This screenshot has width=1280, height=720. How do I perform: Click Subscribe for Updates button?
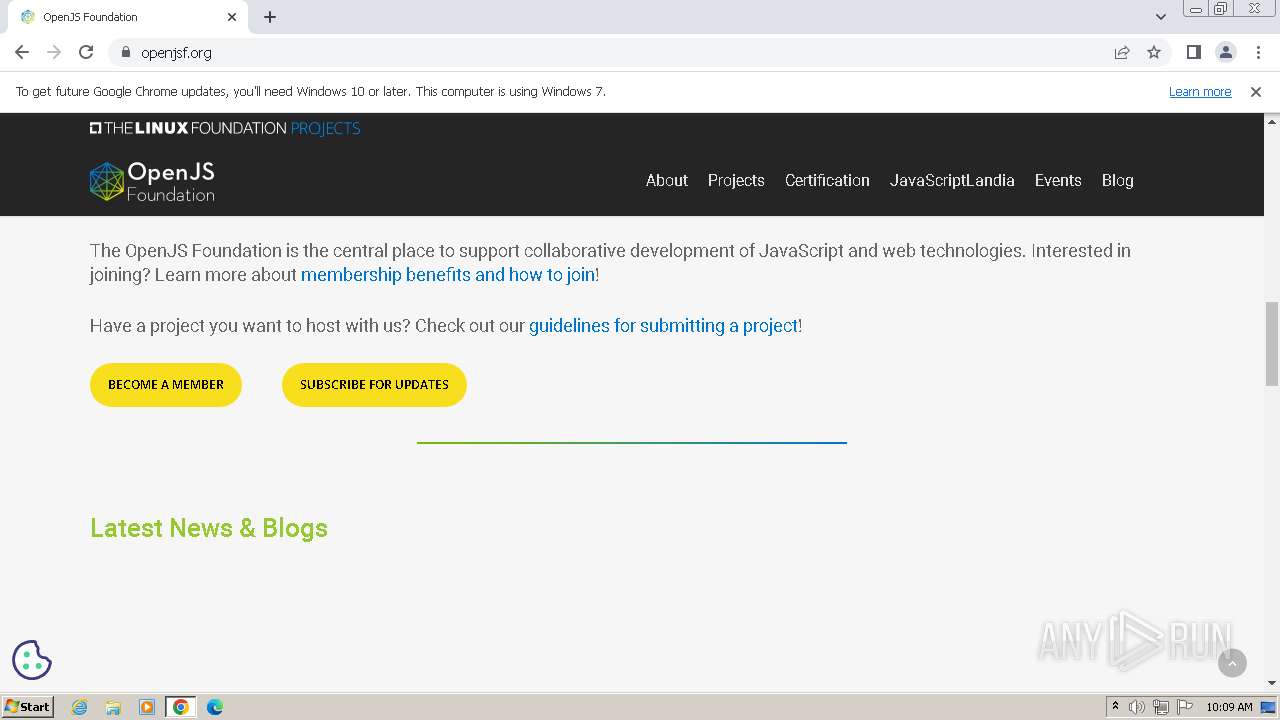[x=374, y=385]
